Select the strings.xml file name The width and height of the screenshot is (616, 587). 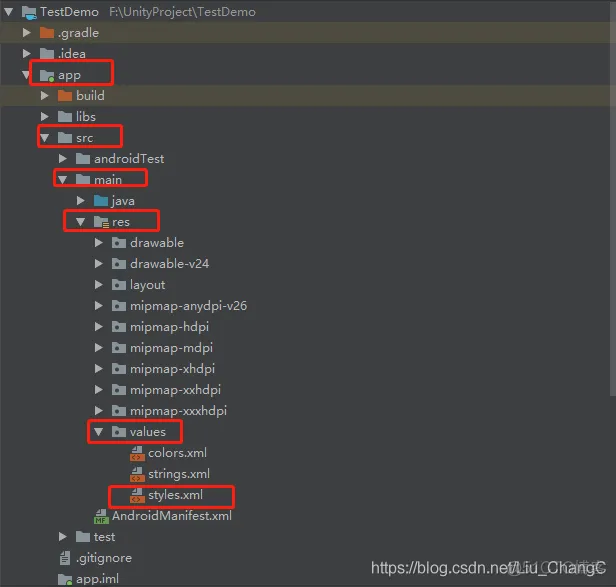tap(179, 474)
